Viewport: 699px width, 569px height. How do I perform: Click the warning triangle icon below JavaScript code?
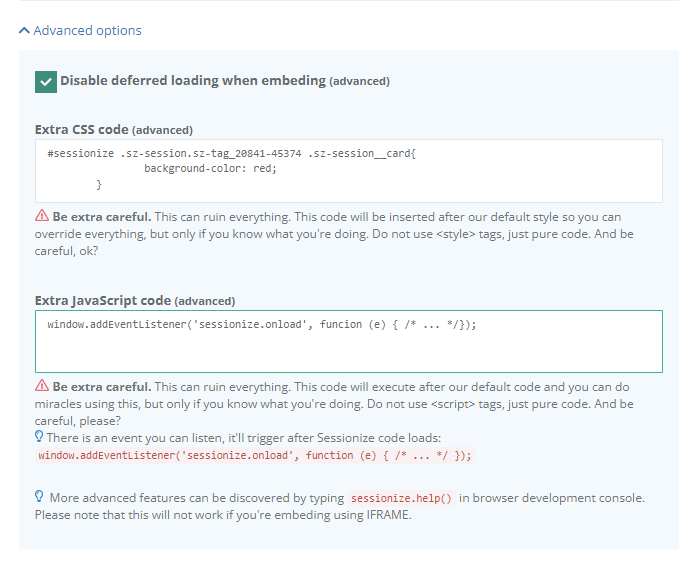[x=42, y=387]
